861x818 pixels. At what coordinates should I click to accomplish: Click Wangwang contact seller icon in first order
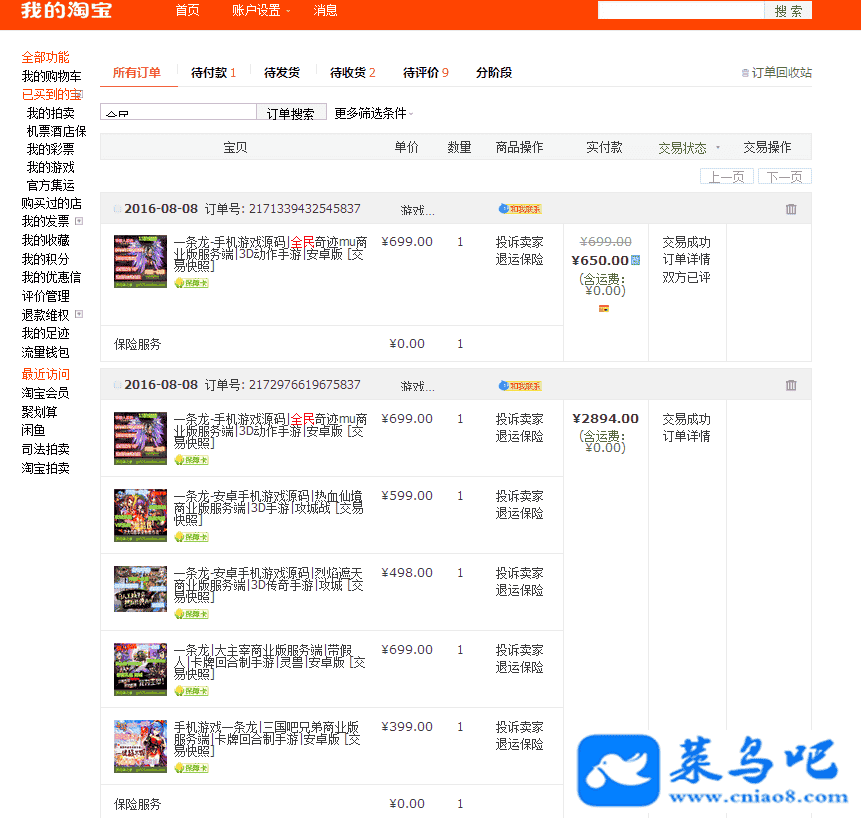519,209
